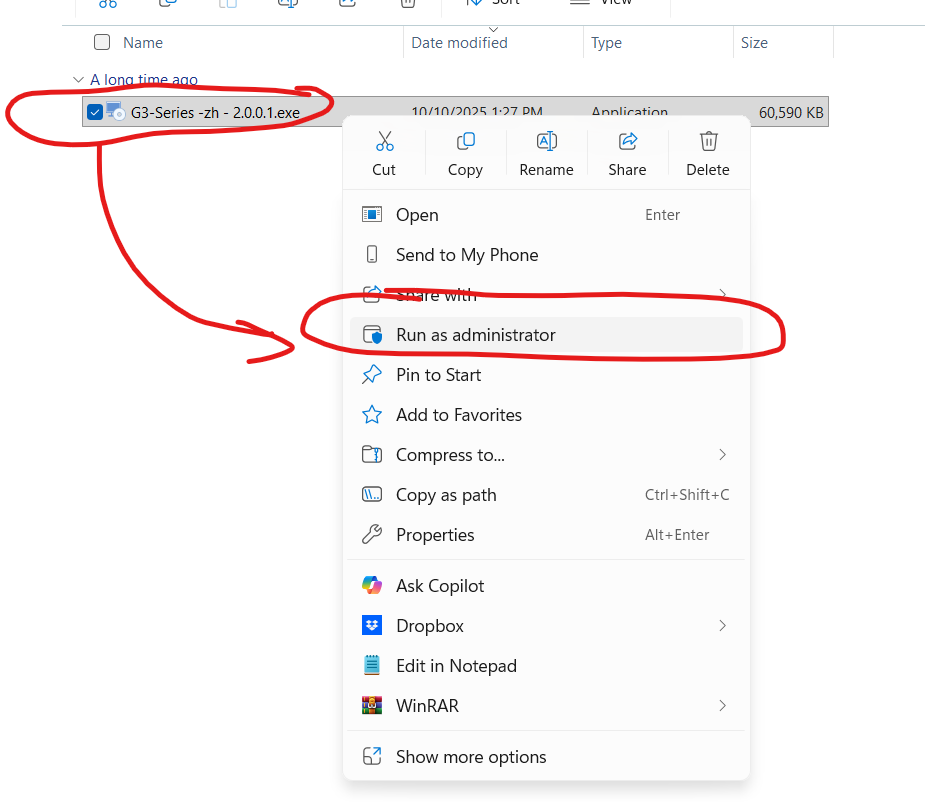Select Ask Copilot option
The width and height of the screenshot is (925, 802).
coord(440,586)
